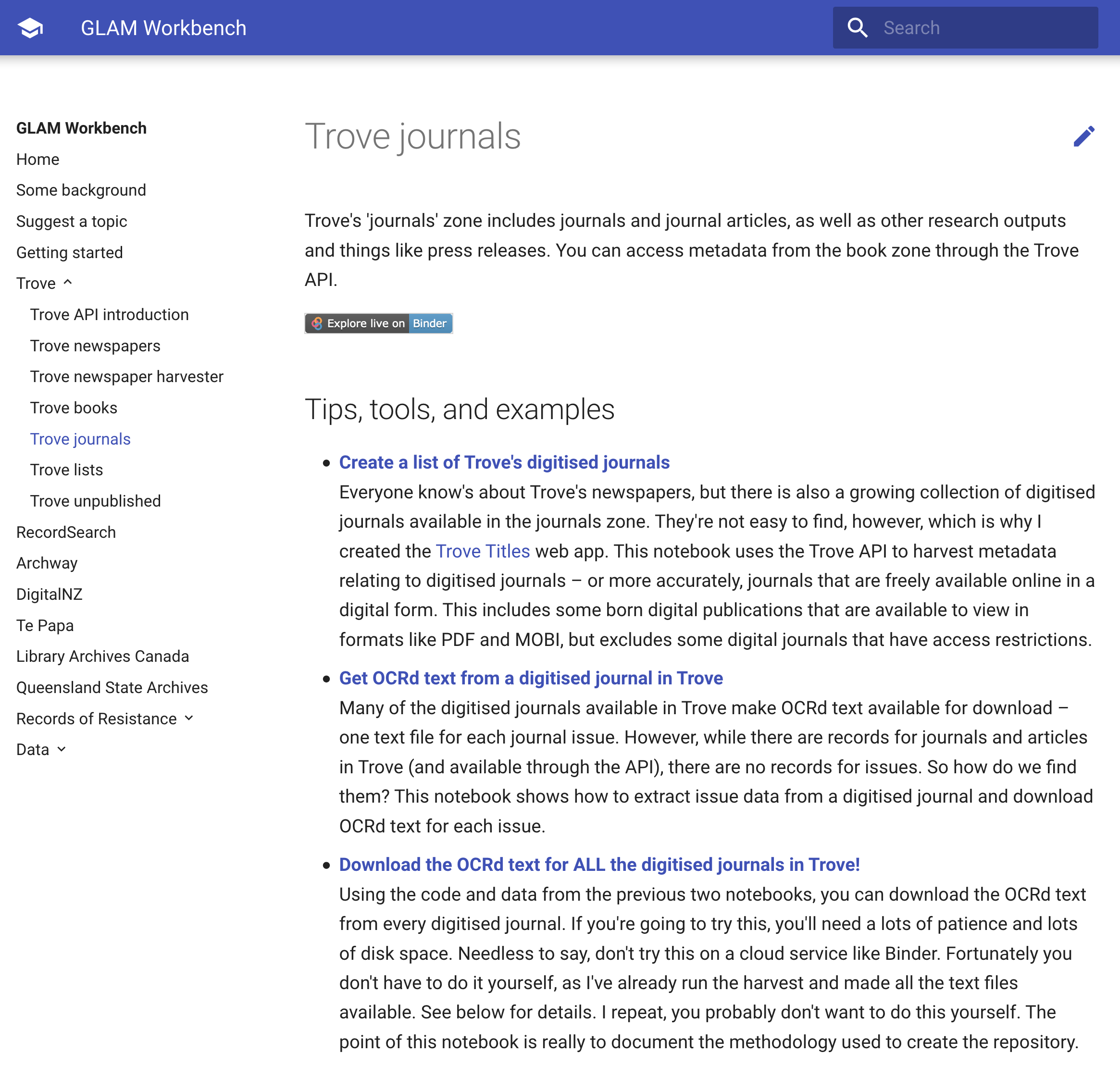This screenshot has height=1066, width=1120.
Task: Open DigitalNZ section
Action: [x=50, y=594]
